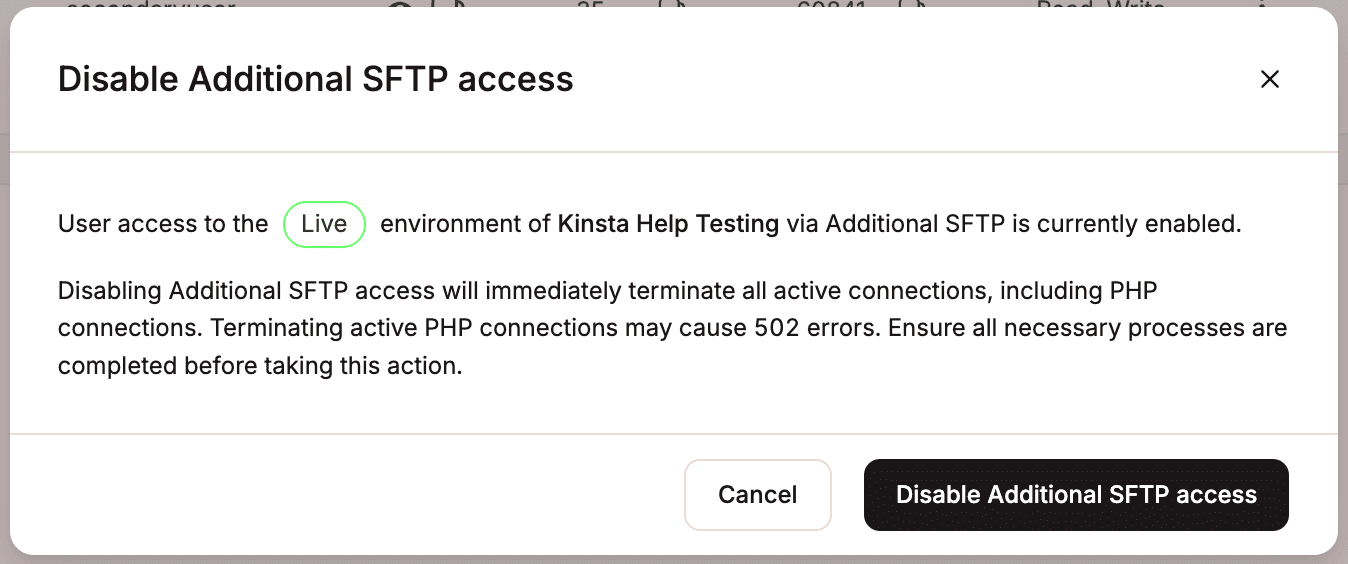The width and height of the screenshot is (1348, 564).
Task: Click the 60241 value in the background row
Action: tap(831, 5)
